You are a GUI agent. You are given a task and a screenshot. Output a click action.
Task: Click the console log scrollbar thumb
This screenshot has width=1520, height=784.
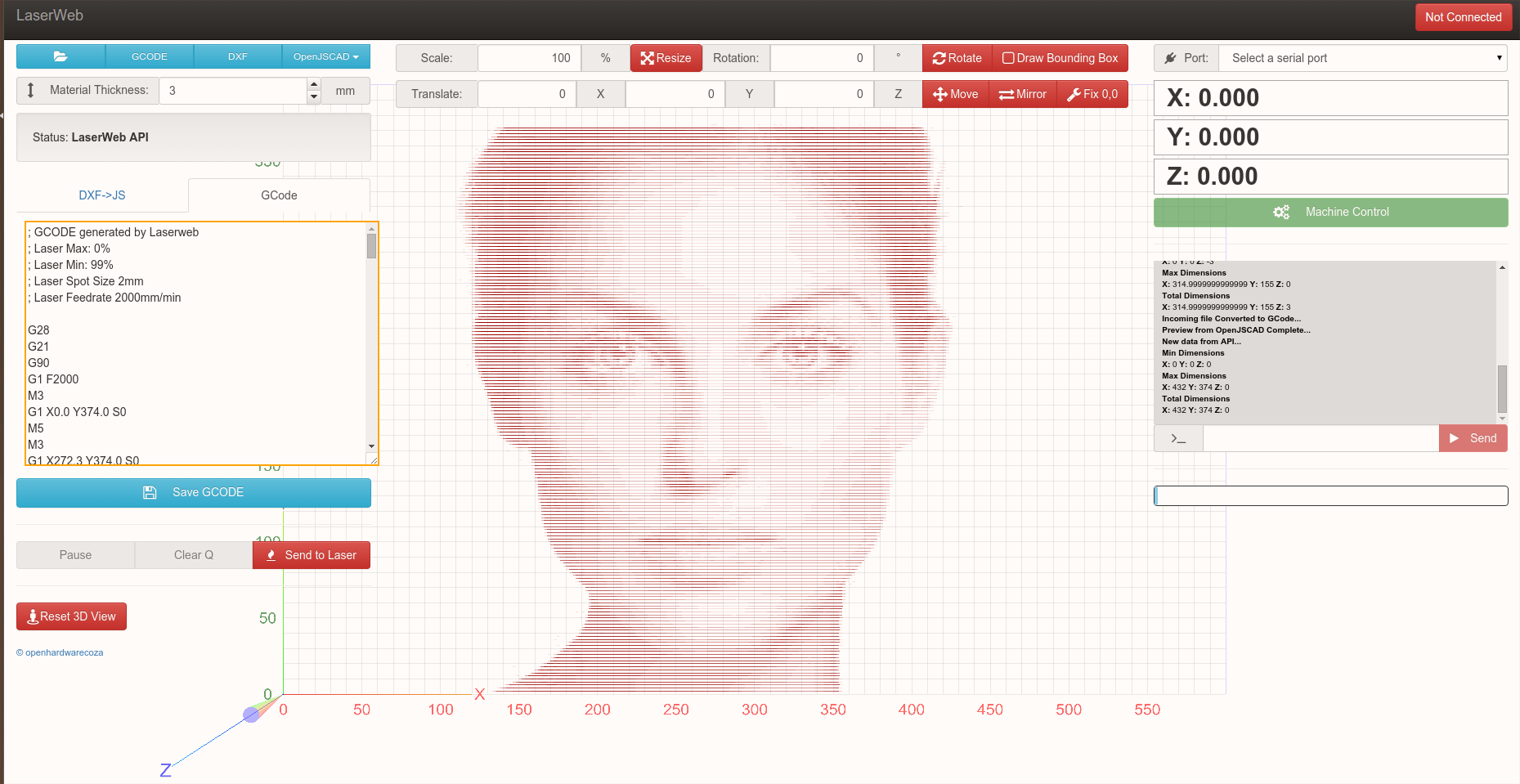point(1502,388)
